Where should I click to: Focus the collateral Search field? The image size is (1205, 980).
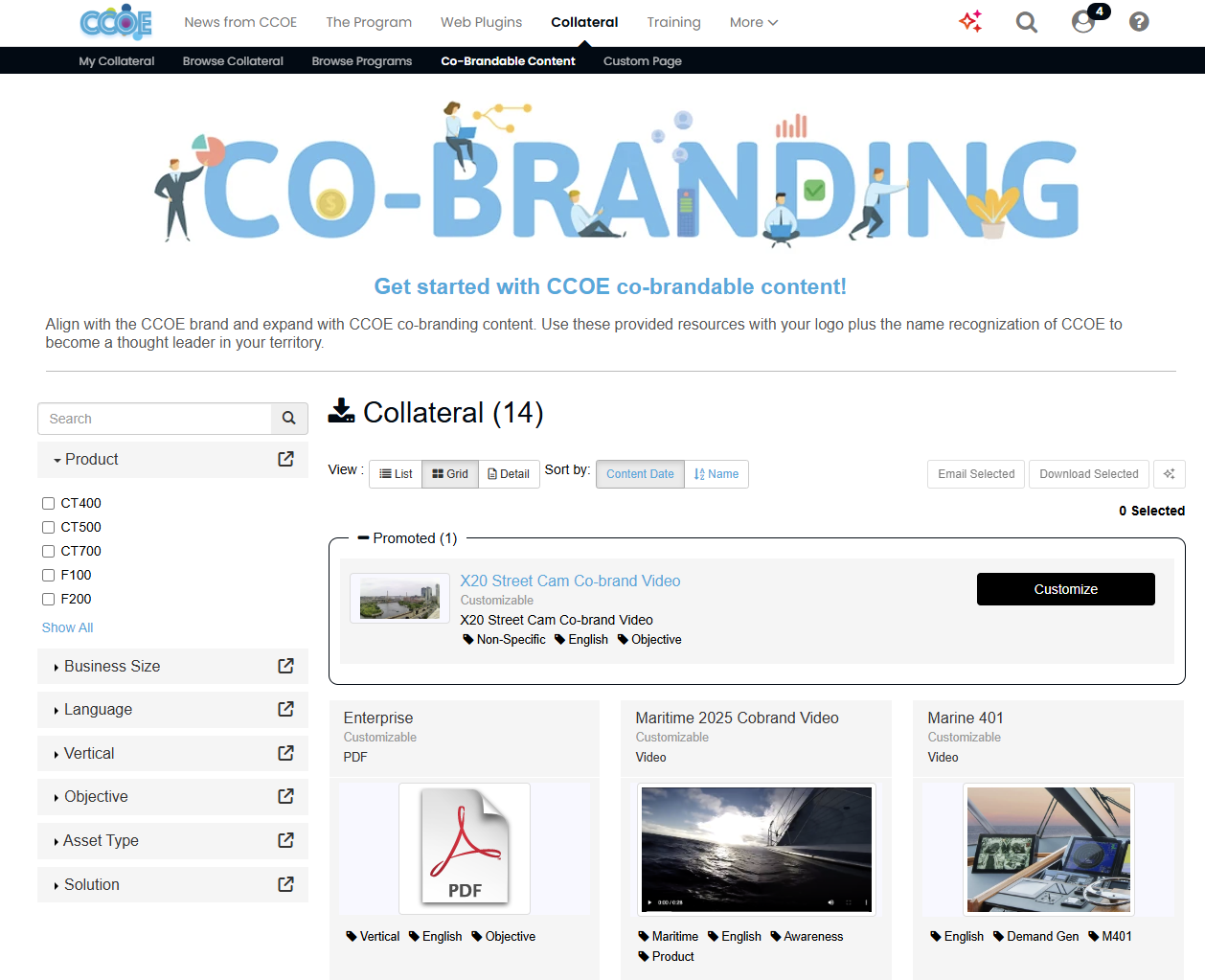click(x=155, y=419)
